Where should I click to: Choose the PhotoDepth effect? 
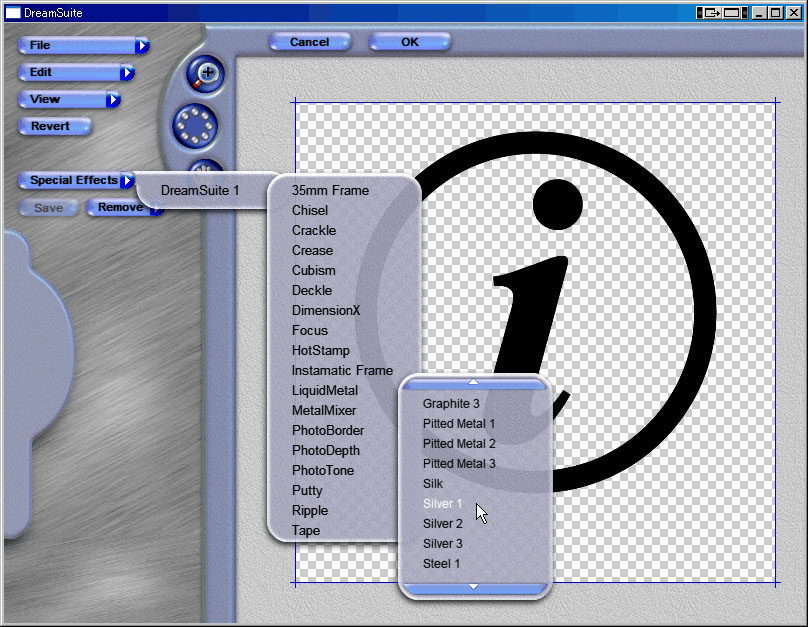tap(326, 451)
